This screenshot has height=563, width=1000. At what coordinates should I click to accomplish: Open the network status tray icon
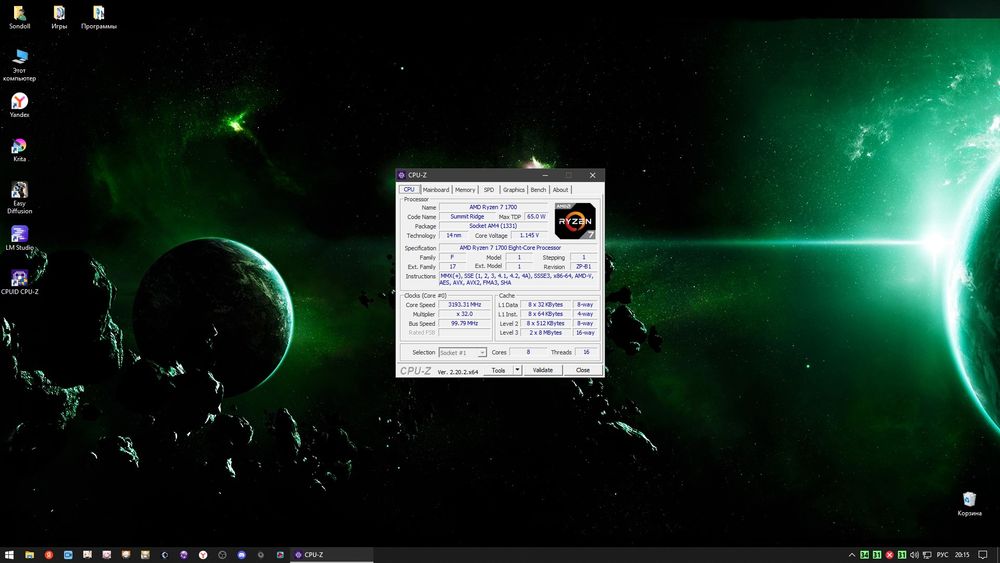point(927,555)
